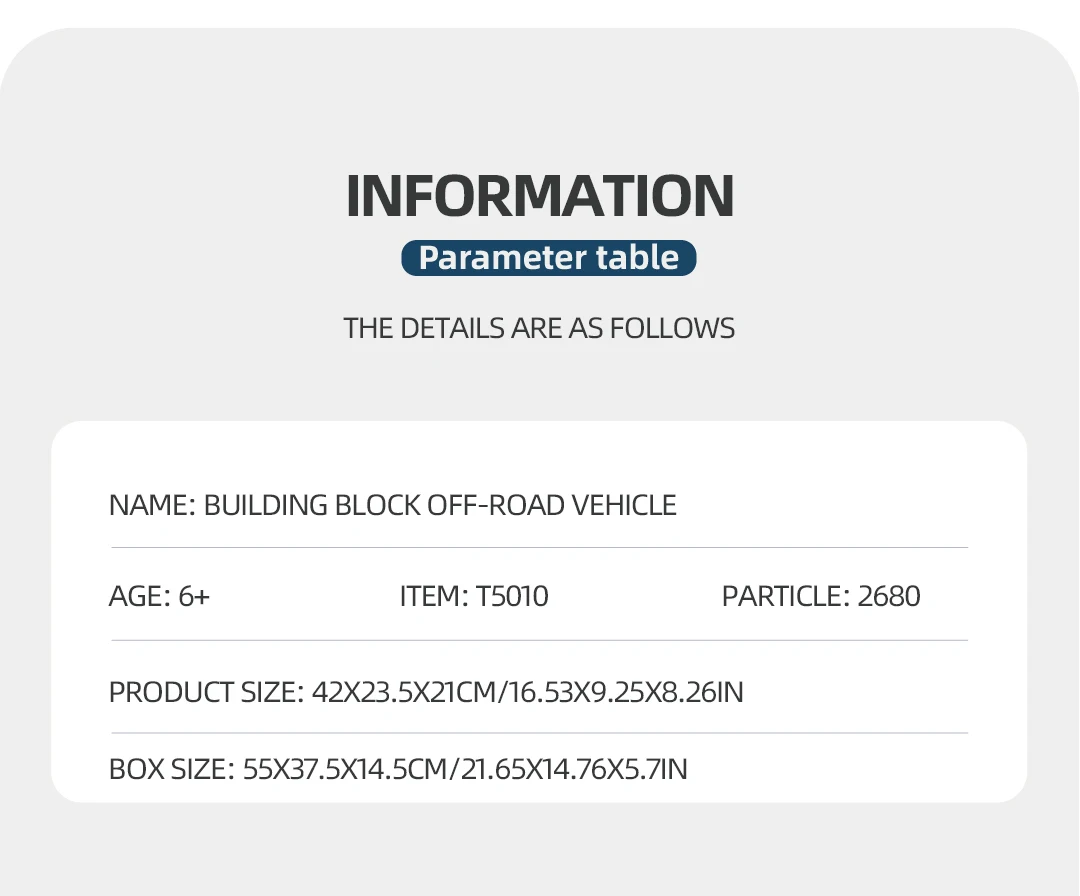Click the Parameter table badge
The height and width of the screenshot is (896, 1080).
click(x=548, y=258)
